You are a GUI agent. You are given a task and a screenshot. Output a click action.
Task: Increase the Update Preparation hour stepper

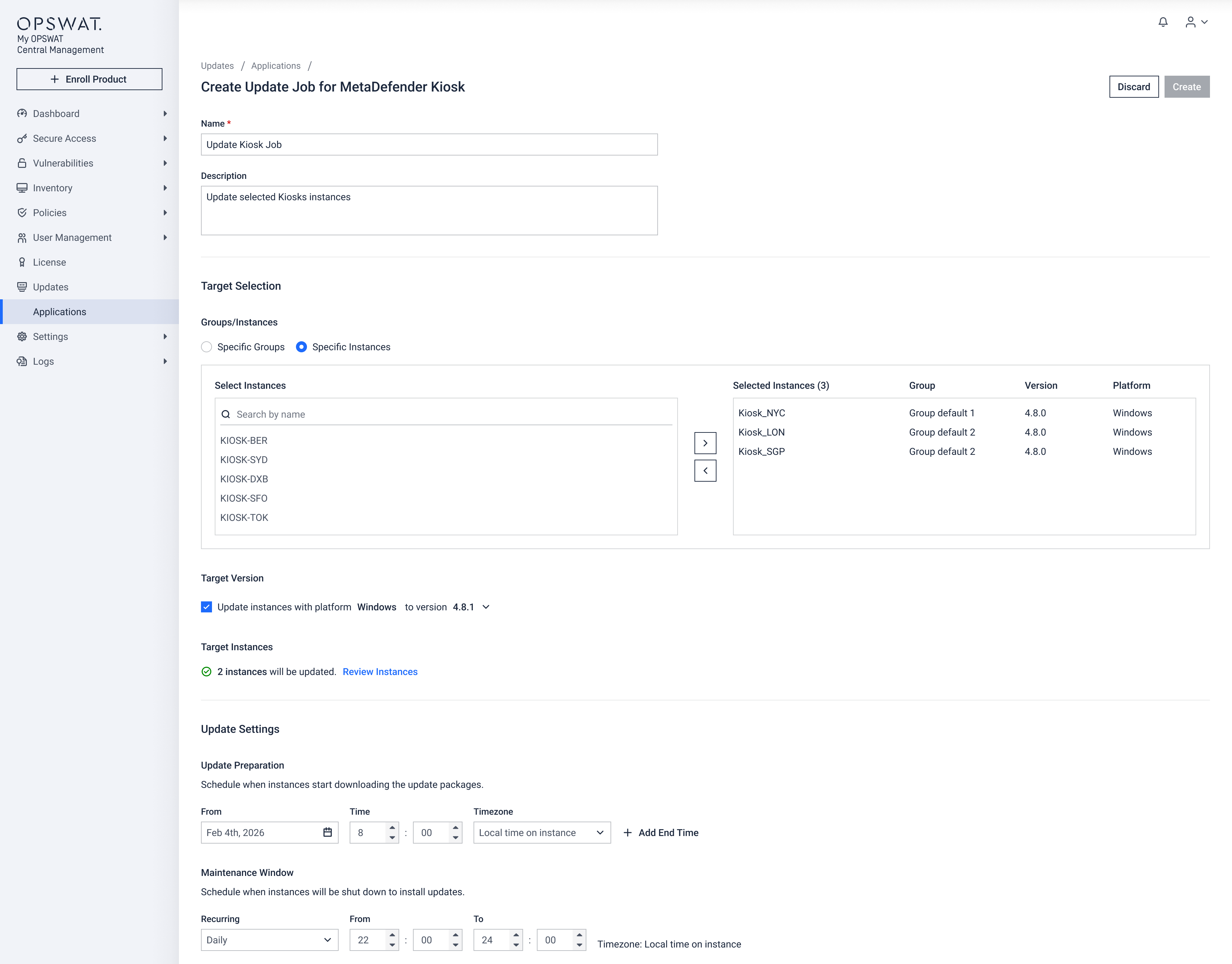392,827
